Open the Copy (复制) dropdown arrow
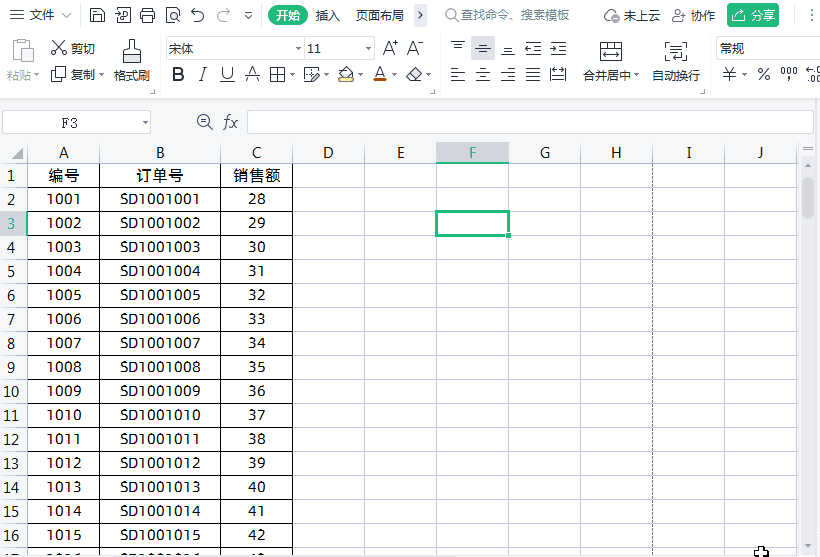820x557 pixels. click(101, 75)
